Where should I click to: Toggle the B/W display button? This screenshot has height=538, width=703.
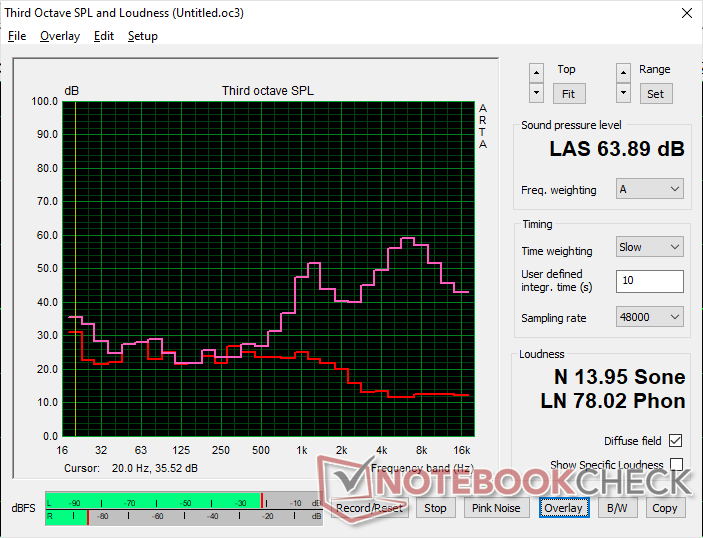point(617,508)
